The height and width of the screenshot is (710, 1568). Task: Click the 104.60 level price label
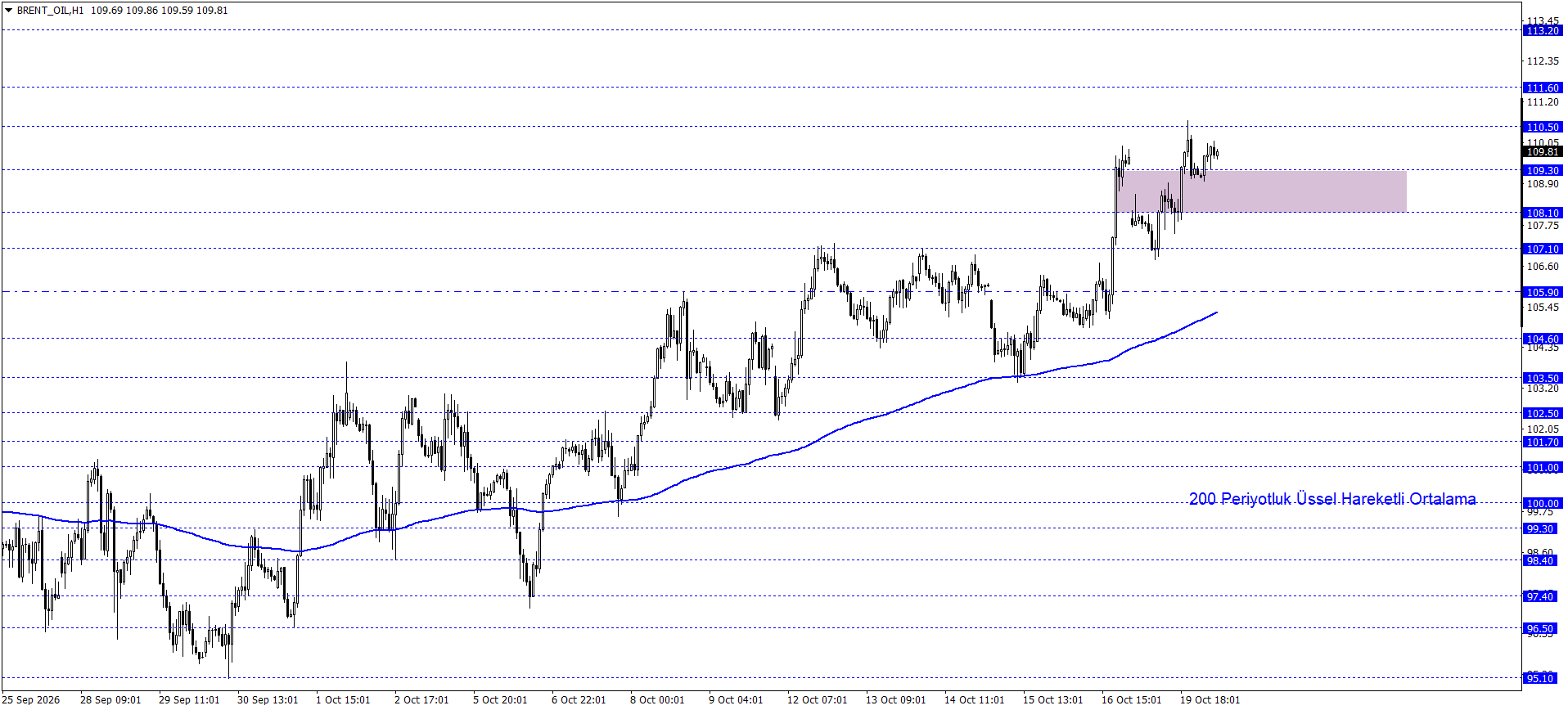click(1543, 339)
